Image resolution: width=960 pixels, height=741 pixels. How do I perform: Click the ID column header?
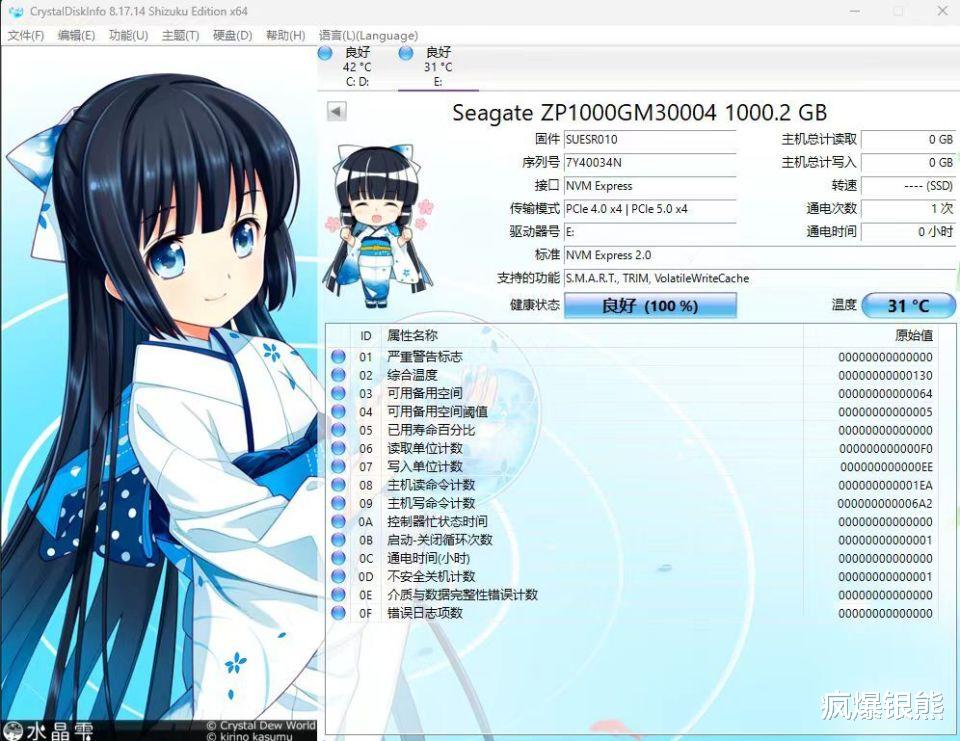point(366,336)
